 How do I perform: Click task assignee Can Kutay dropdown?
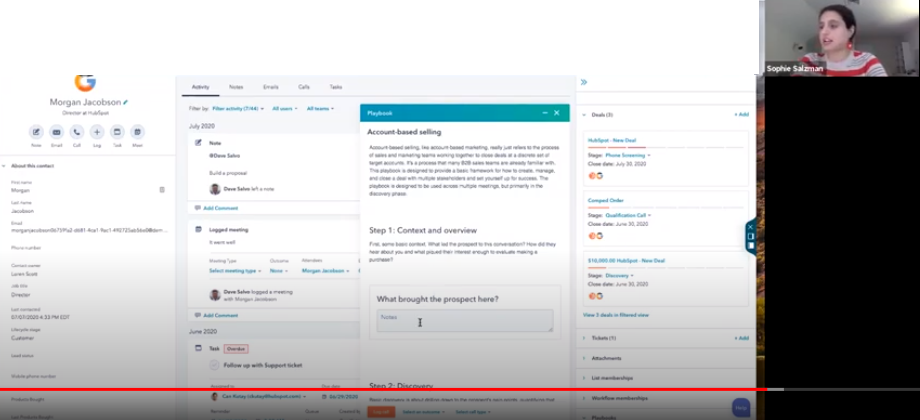(265, 397)
